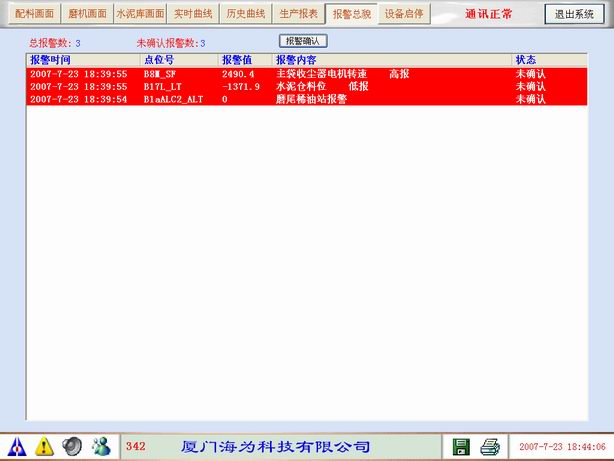The image size is (614, 461).
Task: Select alarm row B1aALC2_ALT
Action: coord(307,99)
